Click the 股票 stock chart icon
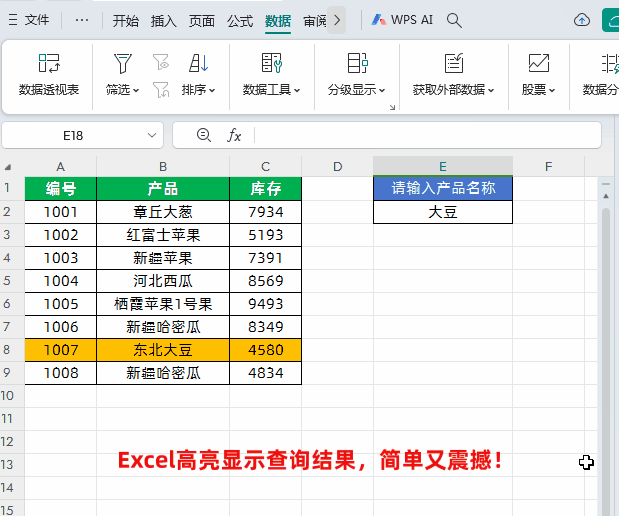The image size is (619, 516). [538, 63]
